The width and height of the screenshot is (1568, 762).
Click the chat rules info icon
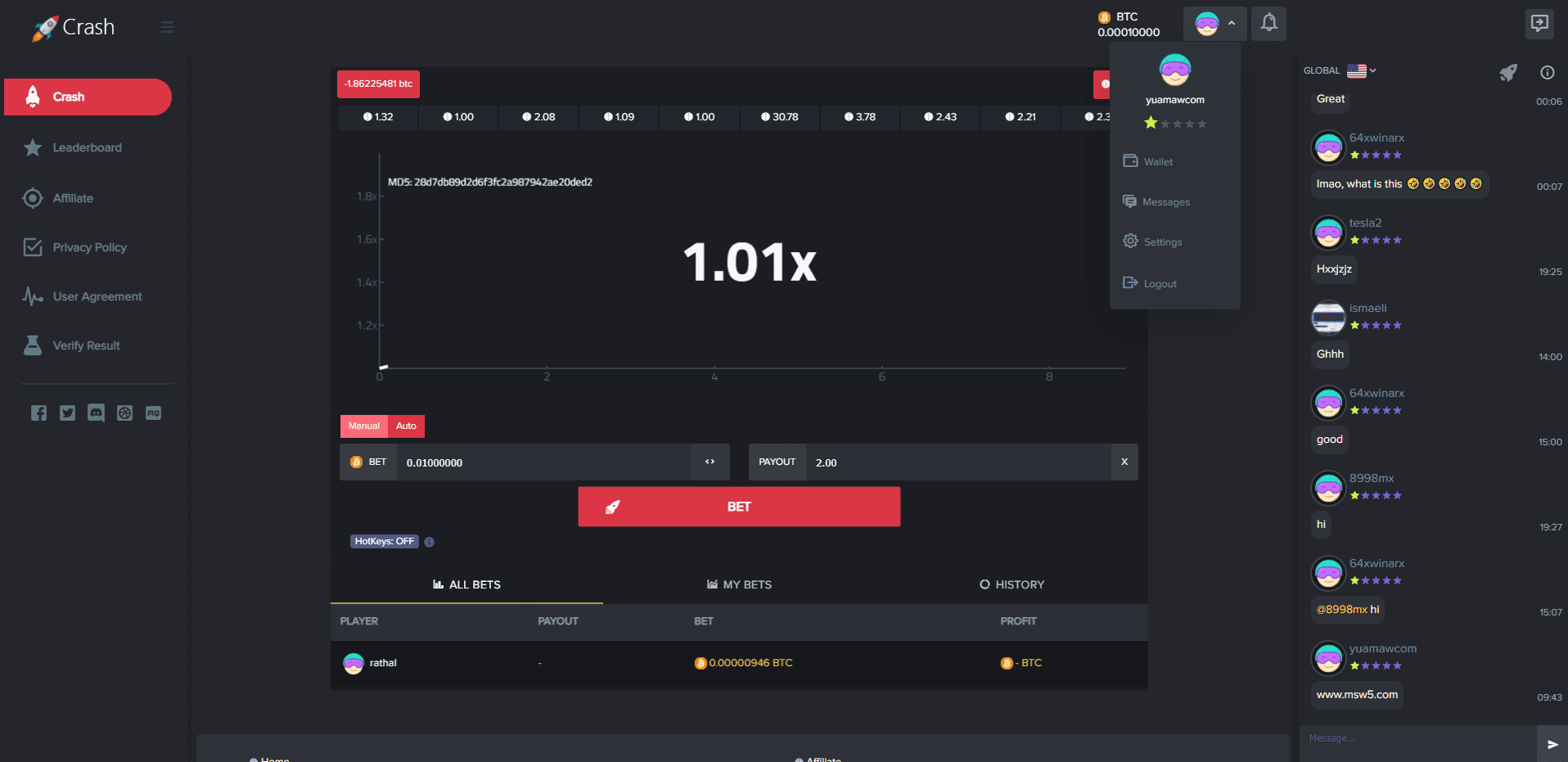(1547, 73)
